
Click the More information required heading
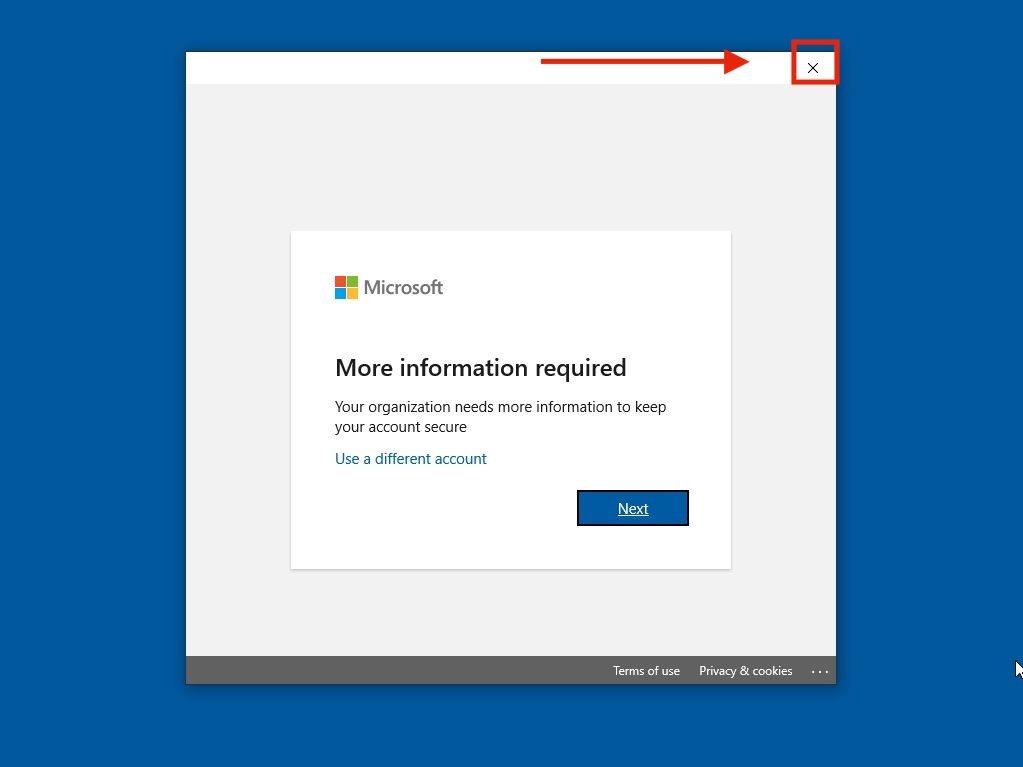(480, 368)
